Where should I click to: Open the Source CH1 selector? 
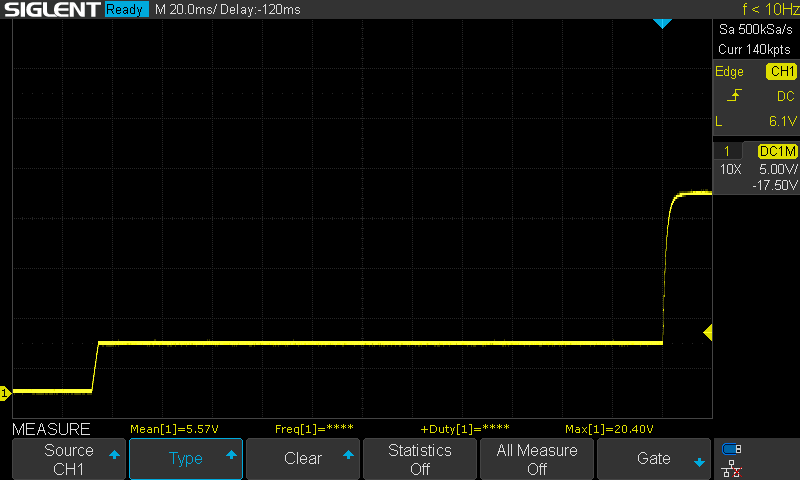pyautogui.click(x=69, y=459)
